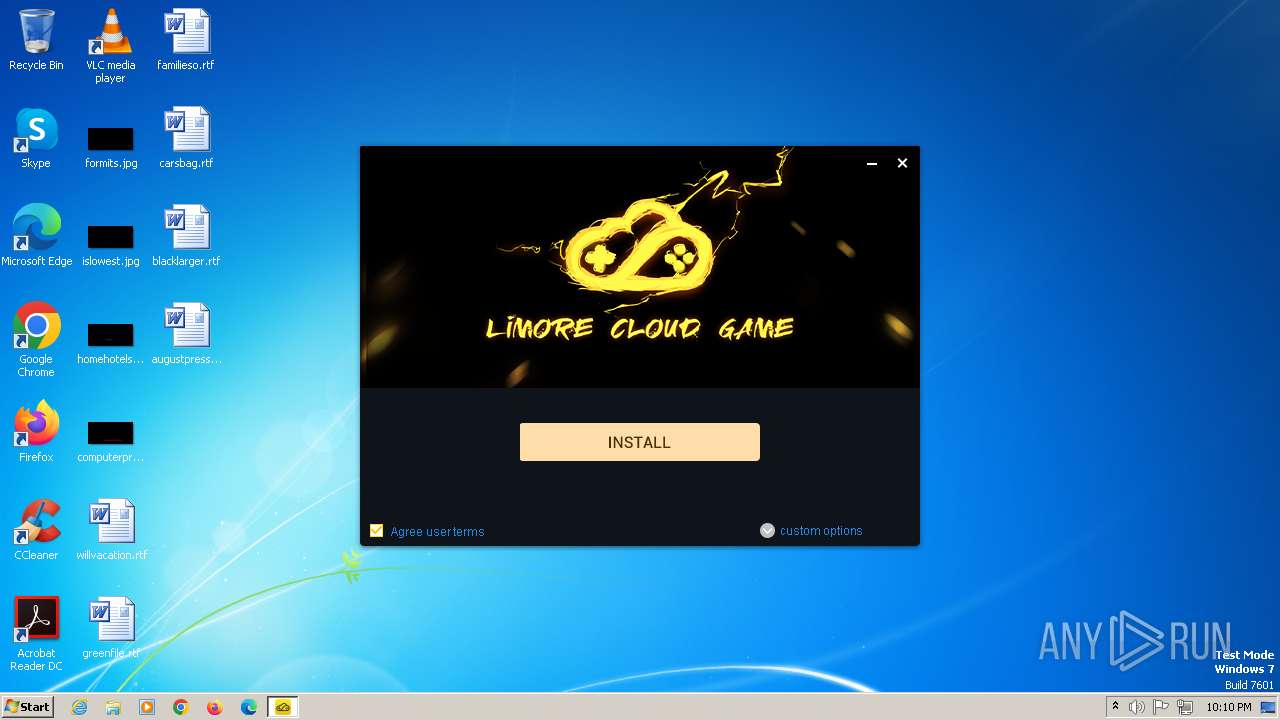Open the taskbar clock showing 10:10 PM
1280x720 pixels.
click(1228, 707)
